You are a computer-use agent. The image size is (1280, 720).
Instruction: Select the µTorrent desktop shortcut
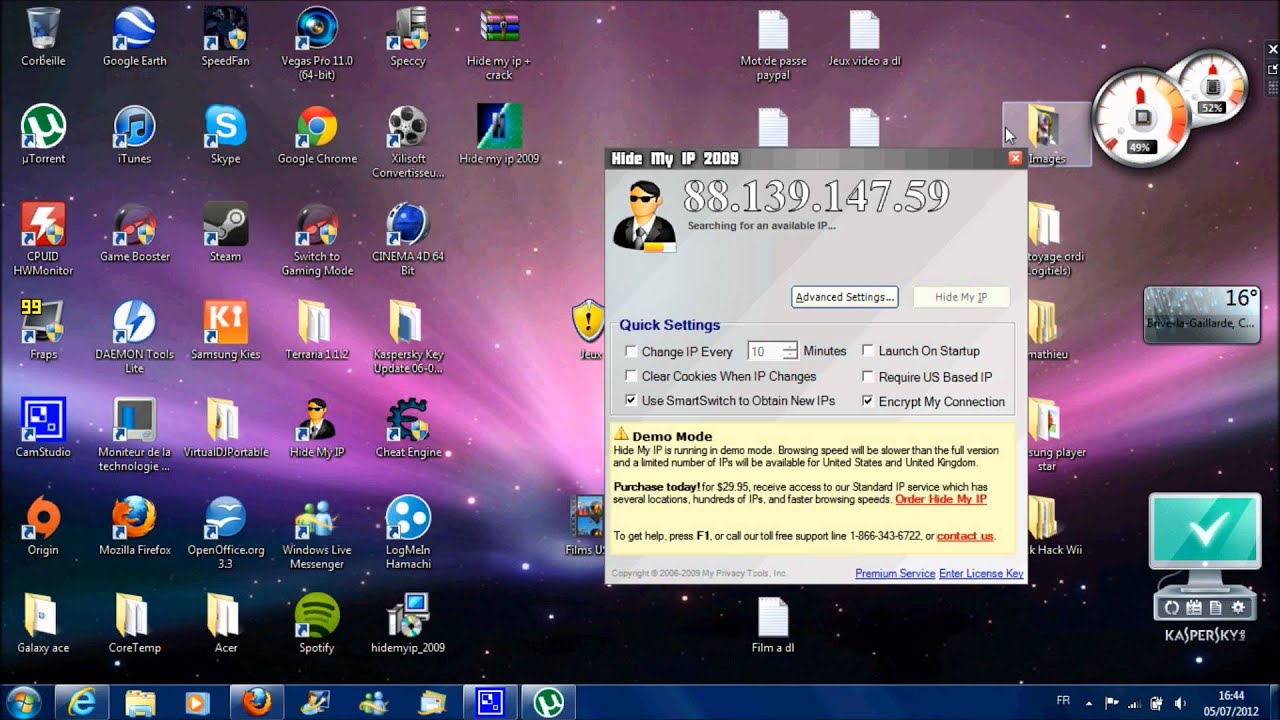tap(43, 135)
